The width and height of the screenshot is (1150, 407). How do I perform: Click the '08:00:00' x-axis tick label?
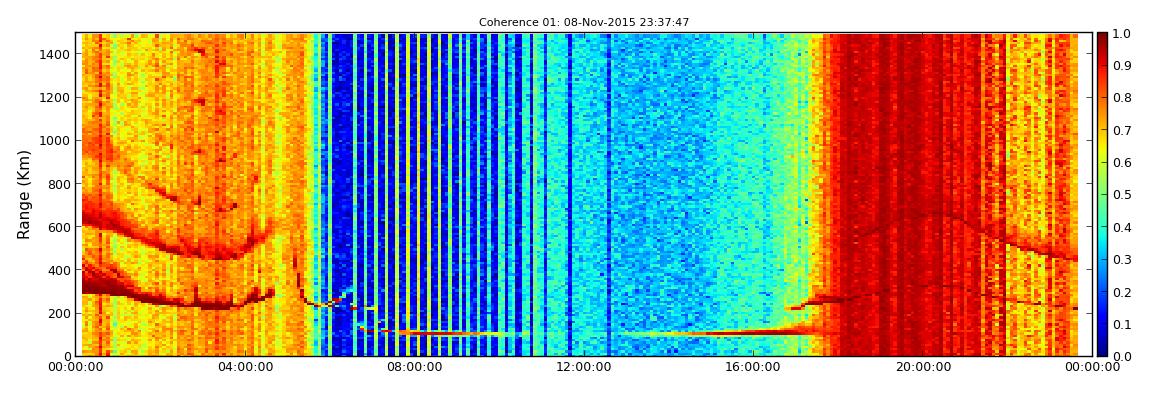point(415,366)
